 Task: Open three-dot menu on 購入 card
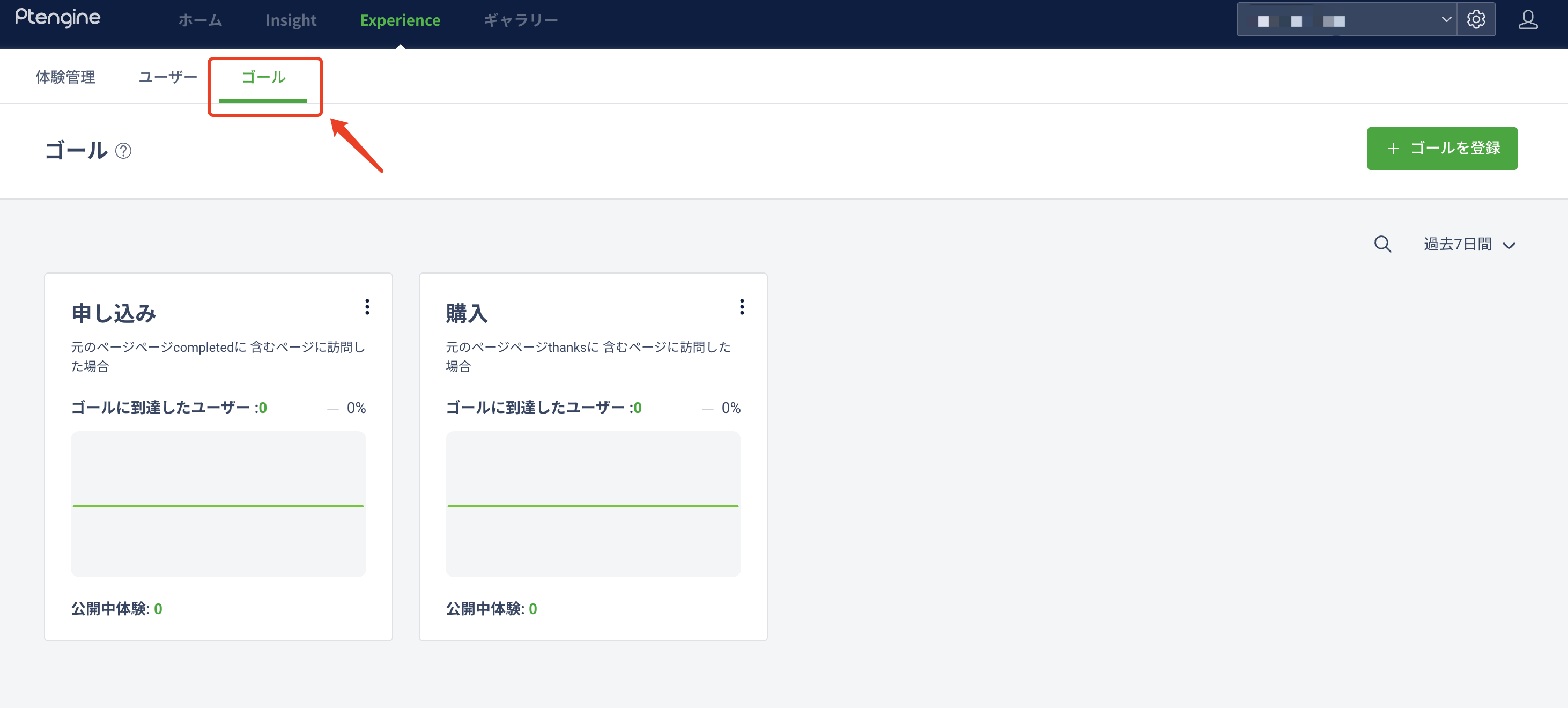(742, 307)
